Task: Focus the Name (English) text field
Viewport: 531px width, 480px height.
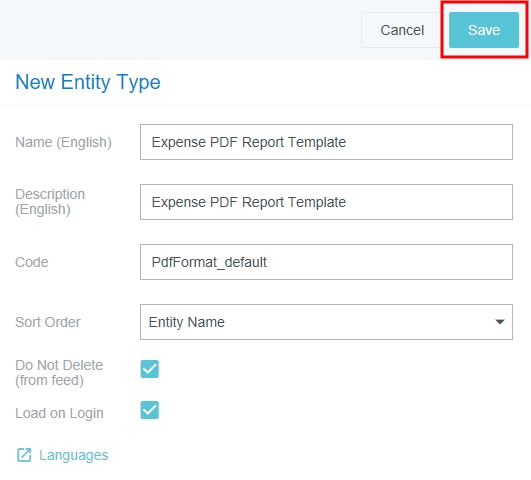Action: tap(326, 142)
